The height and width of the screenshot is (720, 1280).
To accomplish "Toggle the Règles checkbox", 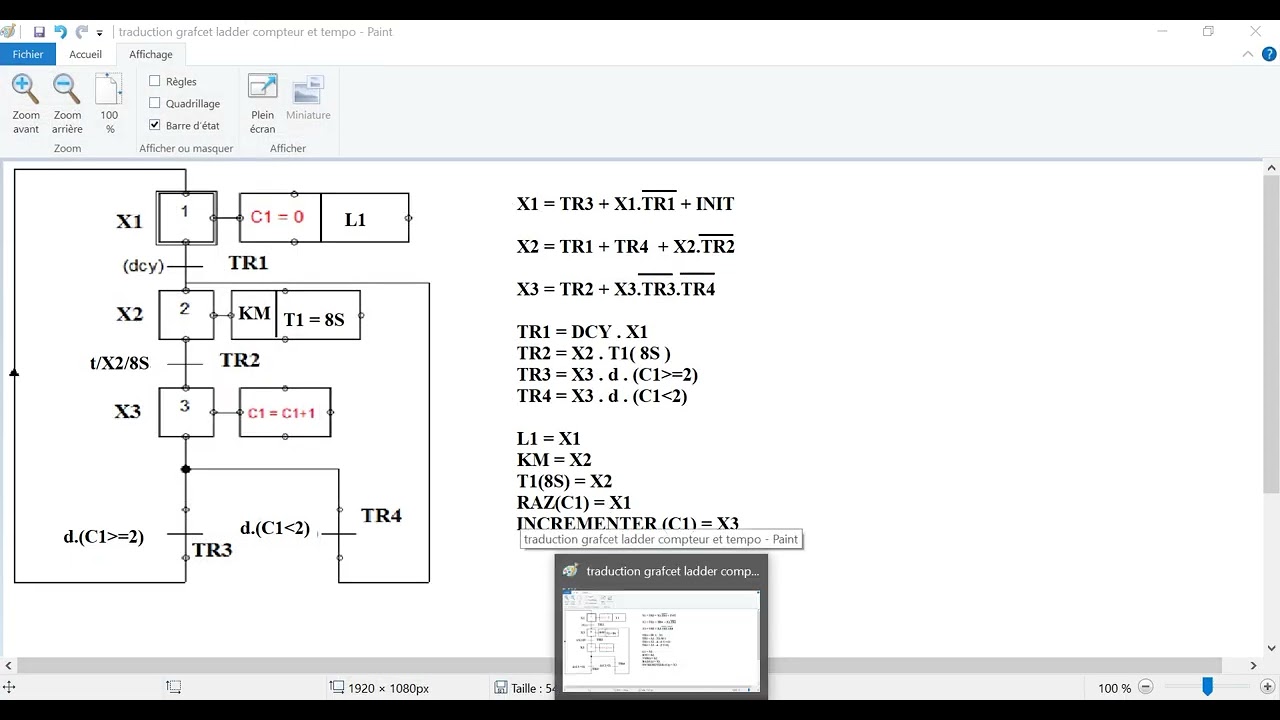I will 155,81.
